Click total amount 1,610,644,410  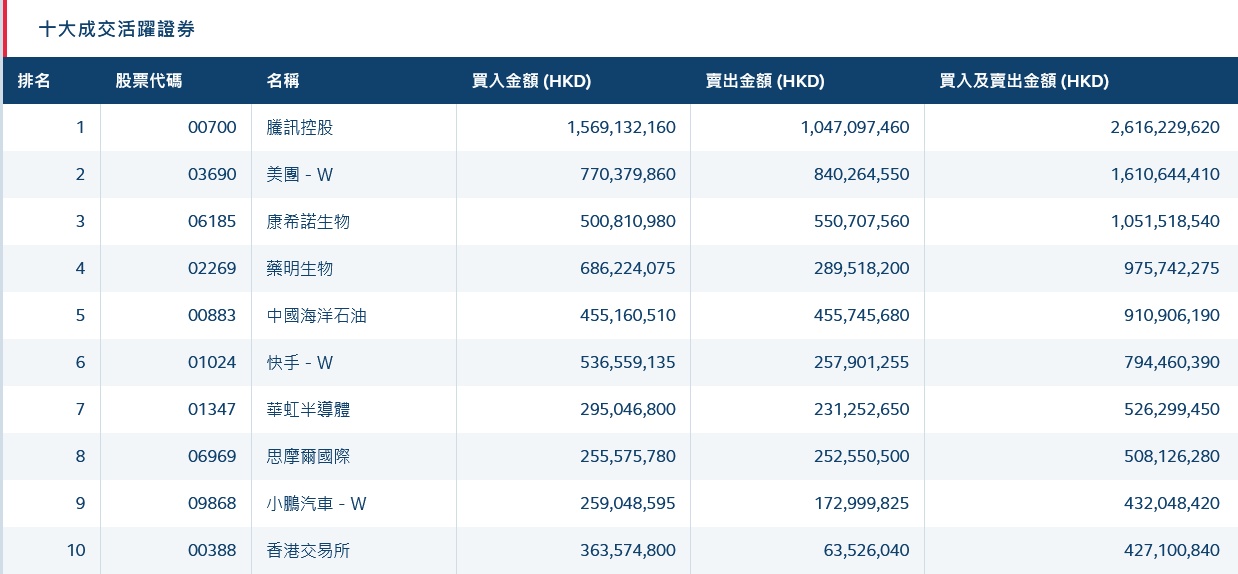[x=1165, y=174]
